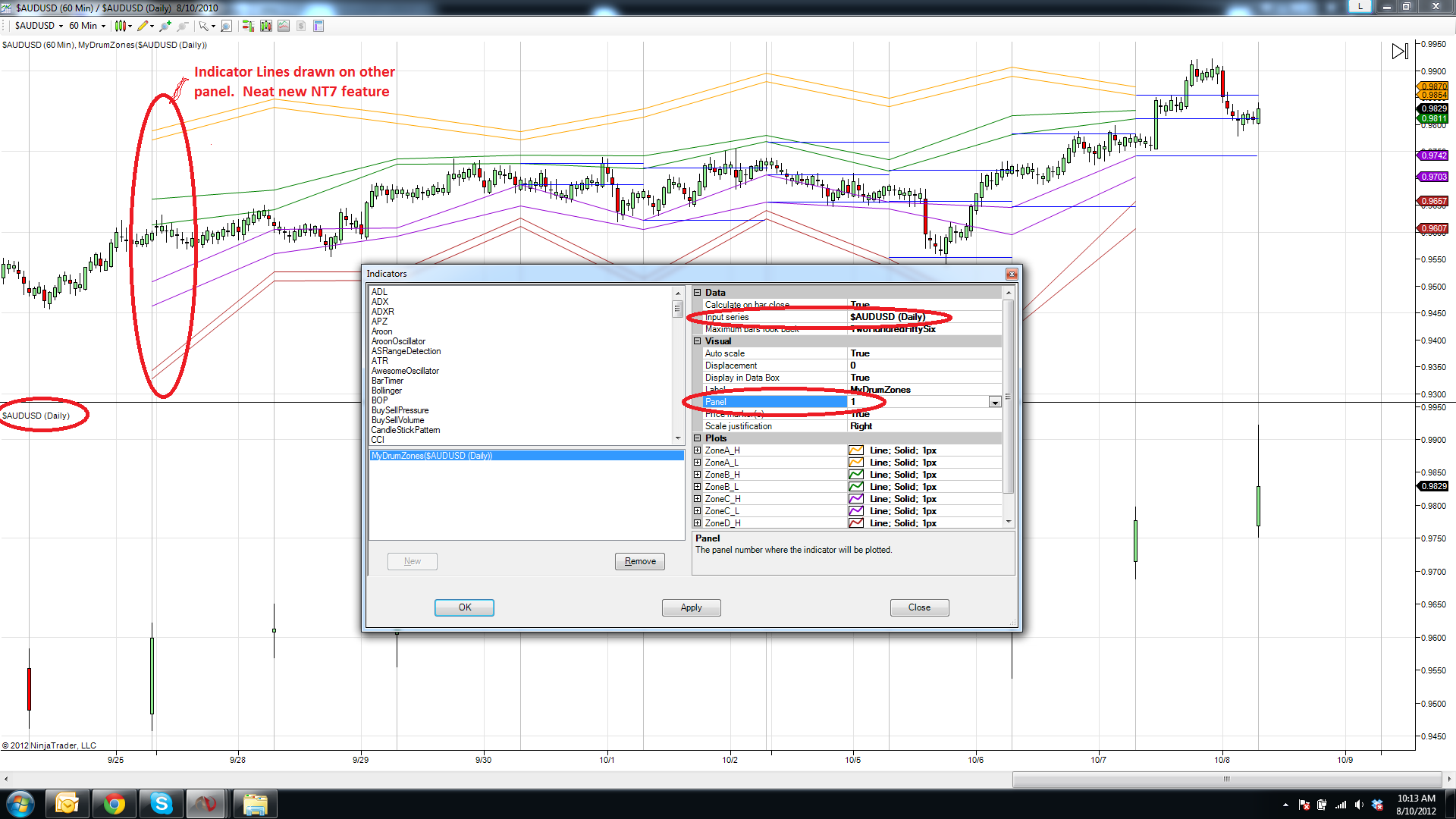Open data series candlestick toolbar icon

click(x=265, y=26)
